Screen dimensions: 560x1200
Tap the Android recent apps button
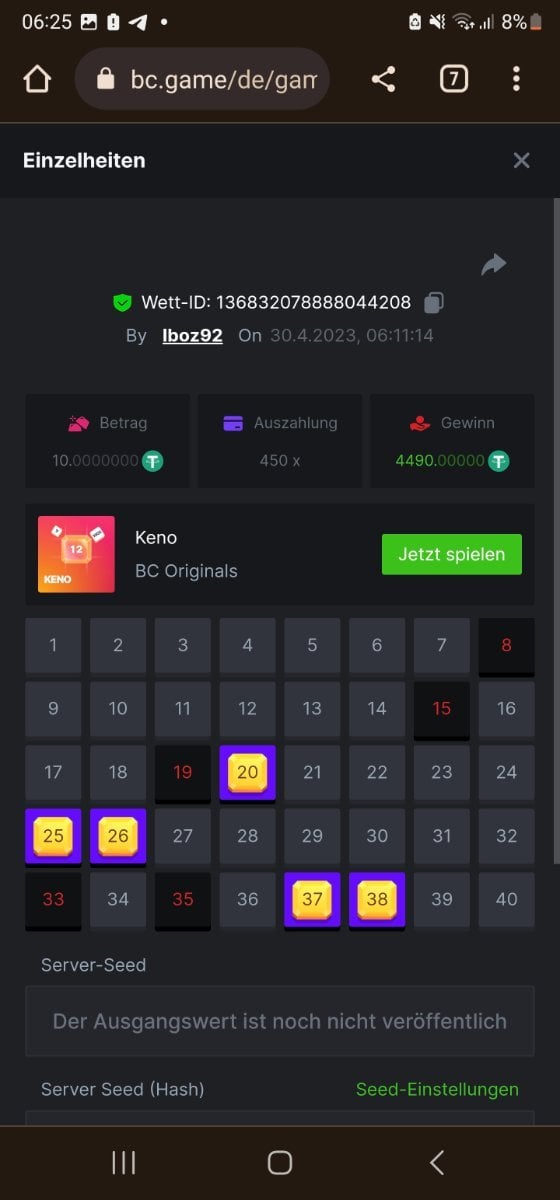pos(124,1162)
